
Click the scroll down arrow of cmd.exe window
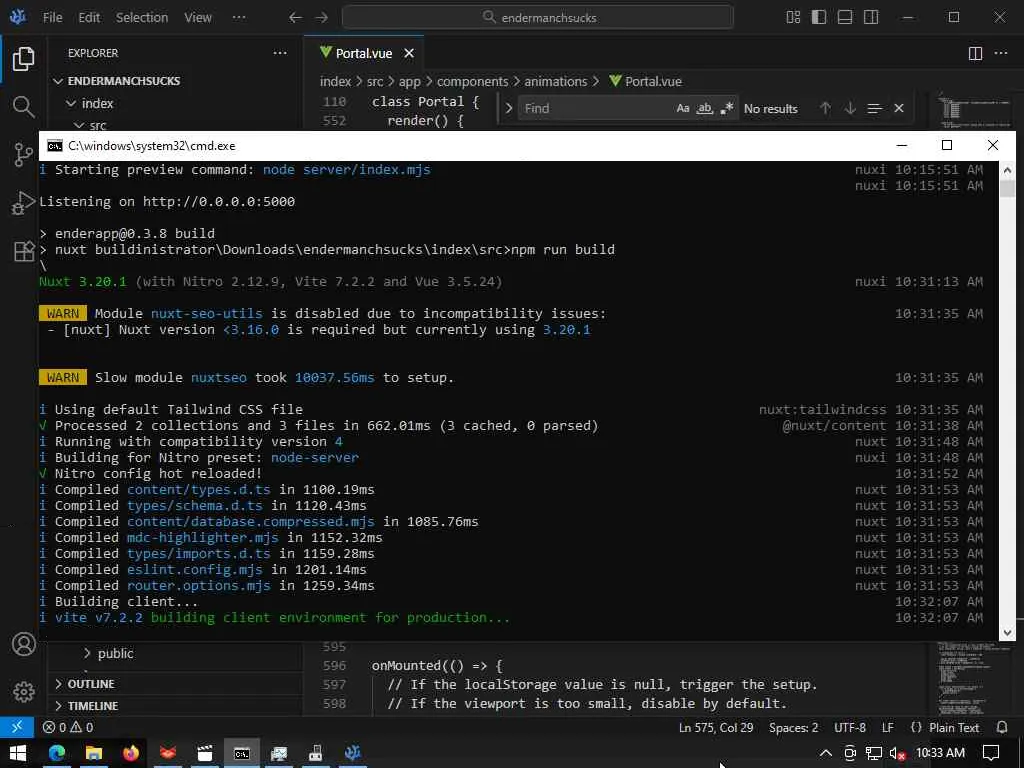(1007, 632)
